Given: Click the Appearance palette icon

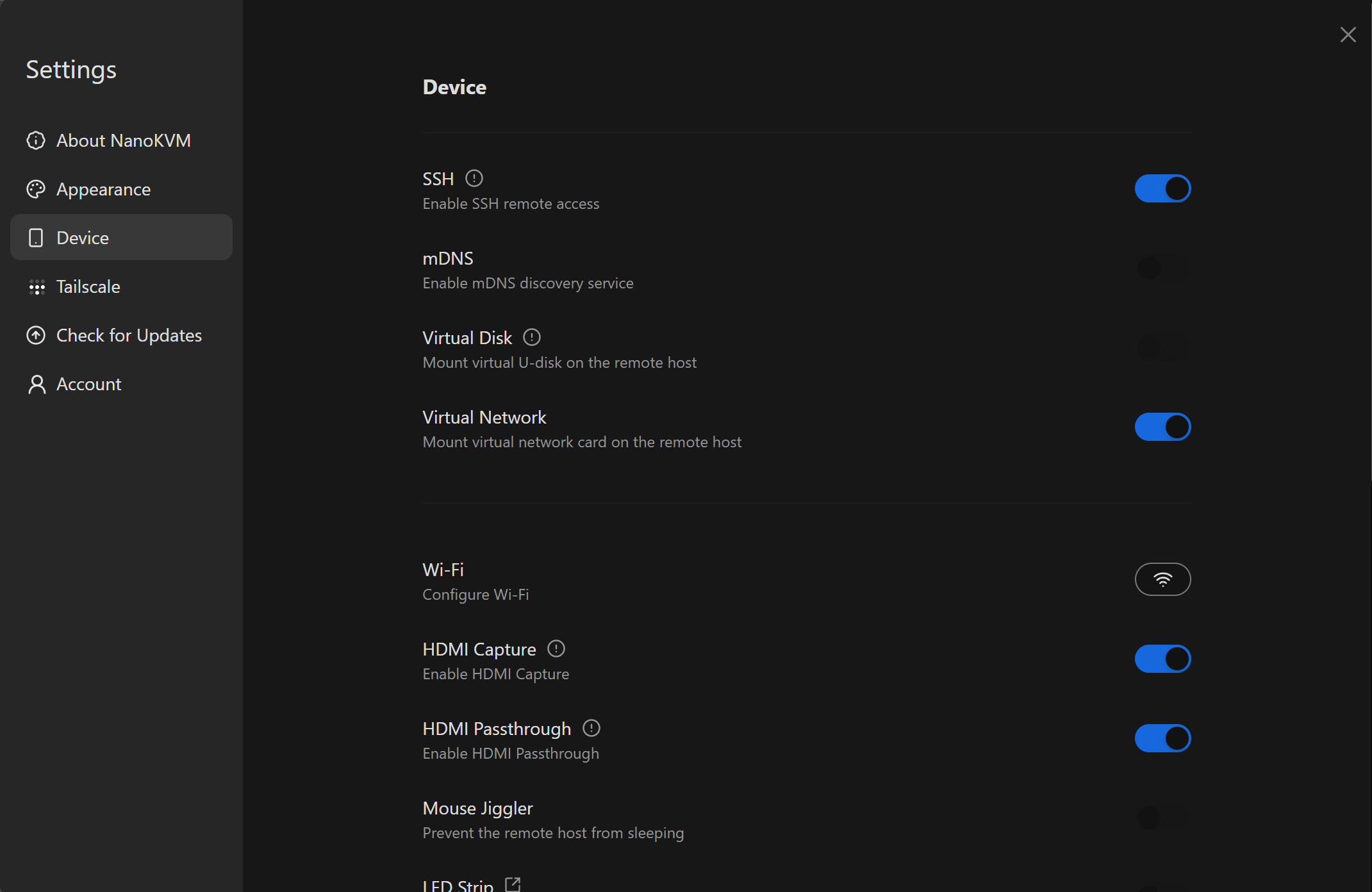Looking at the screenshot, I should coord(36,189).
